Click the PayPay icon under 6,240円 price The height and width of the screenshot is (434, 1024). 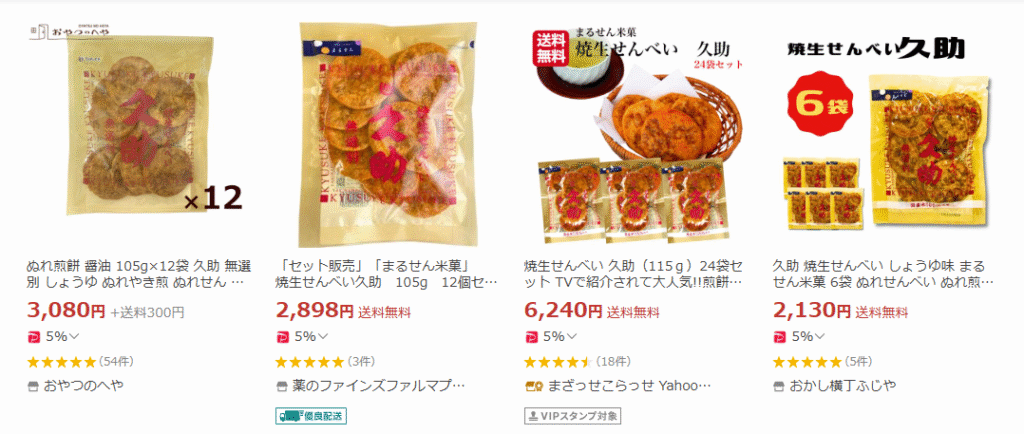click(x=530, y=337)
